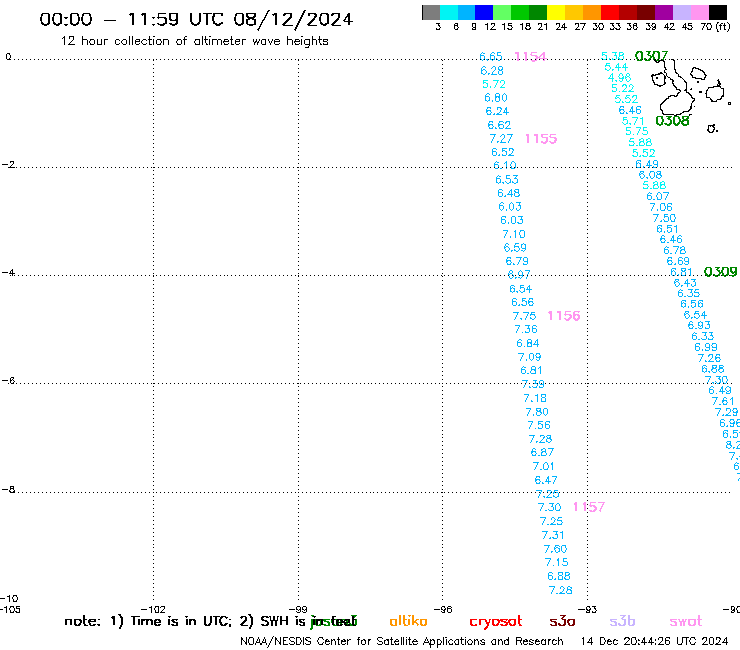Click the wave height value '6.65'
Image resolution: width=740 pixels, height=650 pixels.
(x=491, y=57)
